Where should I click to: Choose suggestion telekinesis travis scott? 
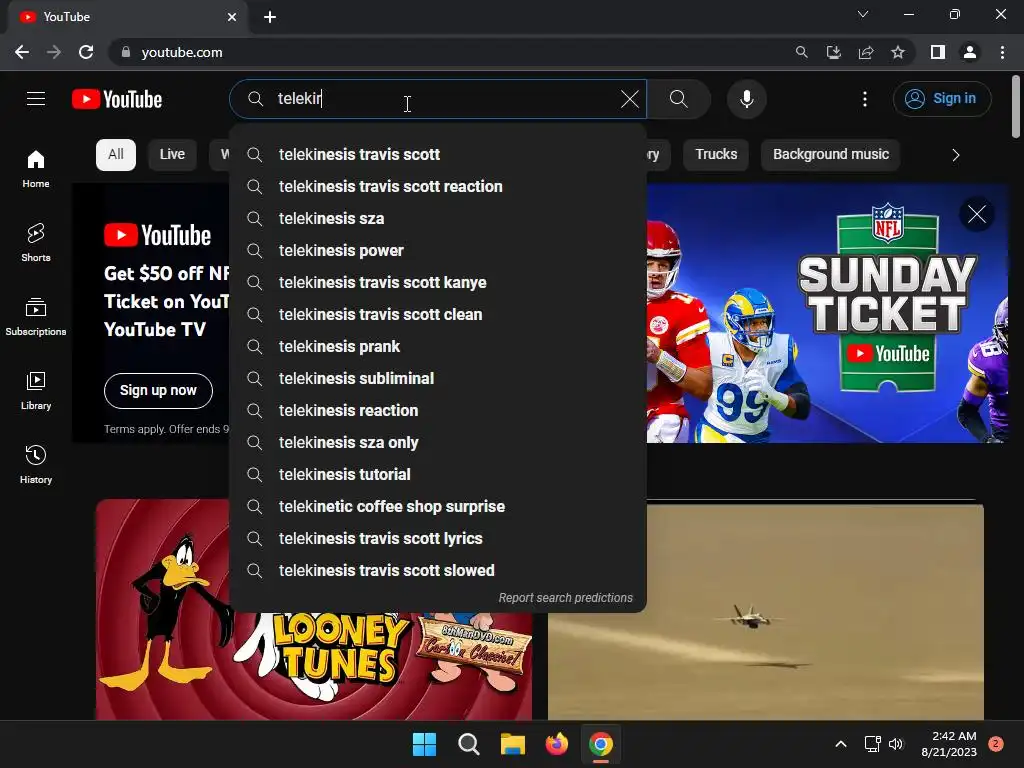tap(438, 154)
